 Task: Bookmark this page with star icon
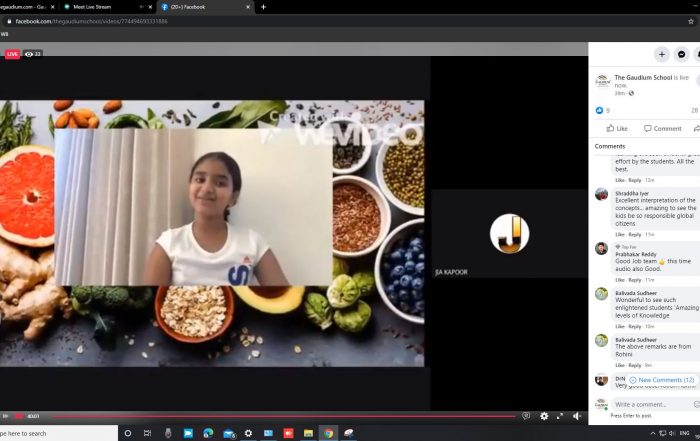[691, 21]
